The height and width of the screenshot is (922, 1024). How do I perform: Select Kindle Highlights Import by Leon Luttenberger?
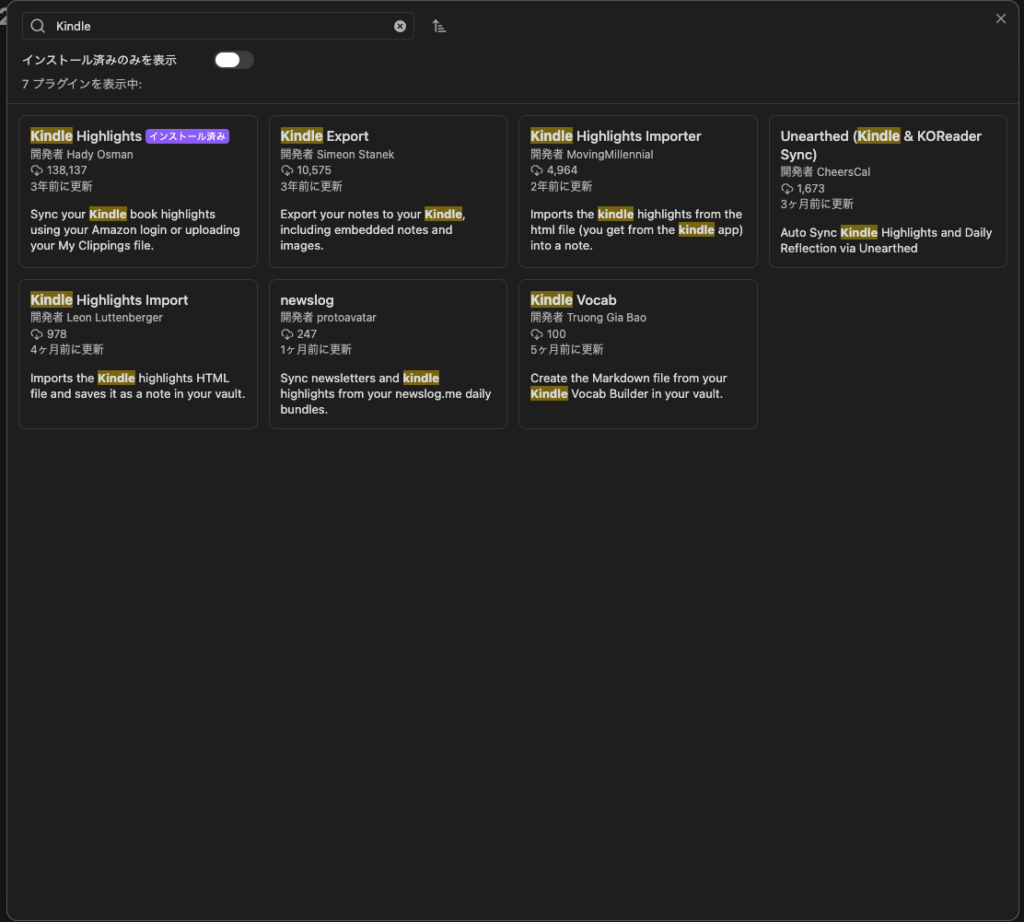pos(109,300)
